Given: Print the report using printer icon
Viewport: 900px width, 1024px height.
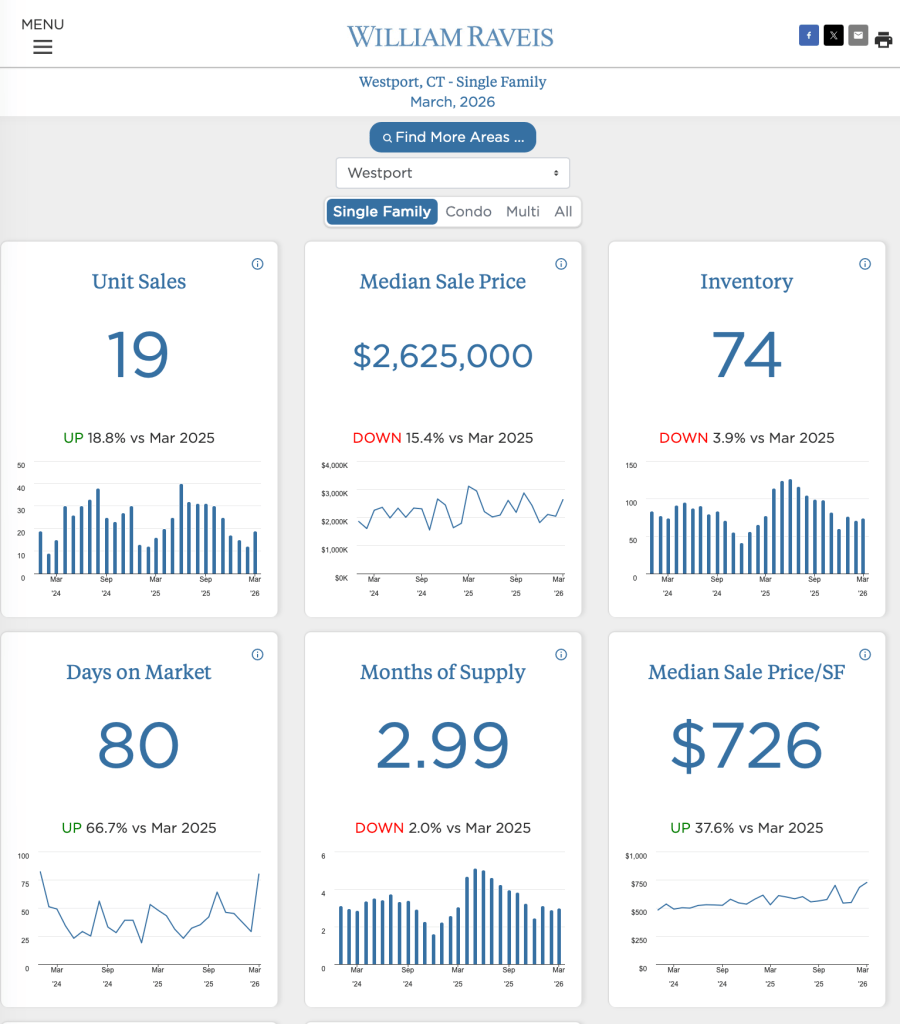Looking at the screenshot, I should point(883,40).
